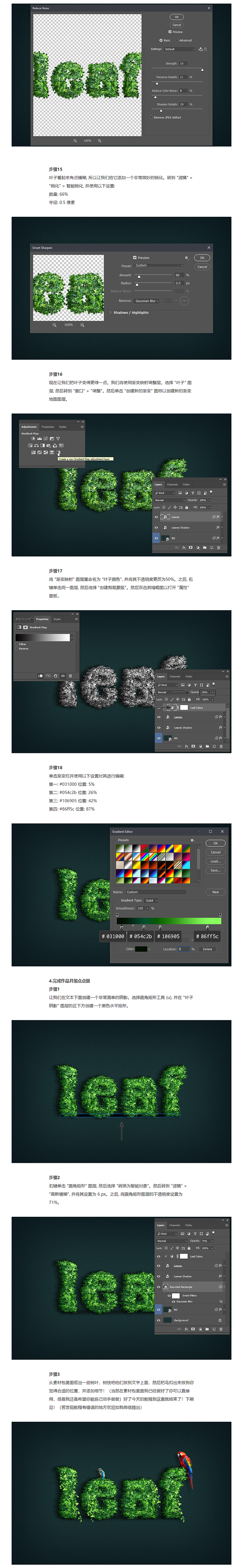Open the gradient picker dropdown in Properties panel
The width and height of the screenshot is (242, 1568).
pos(72,638)
